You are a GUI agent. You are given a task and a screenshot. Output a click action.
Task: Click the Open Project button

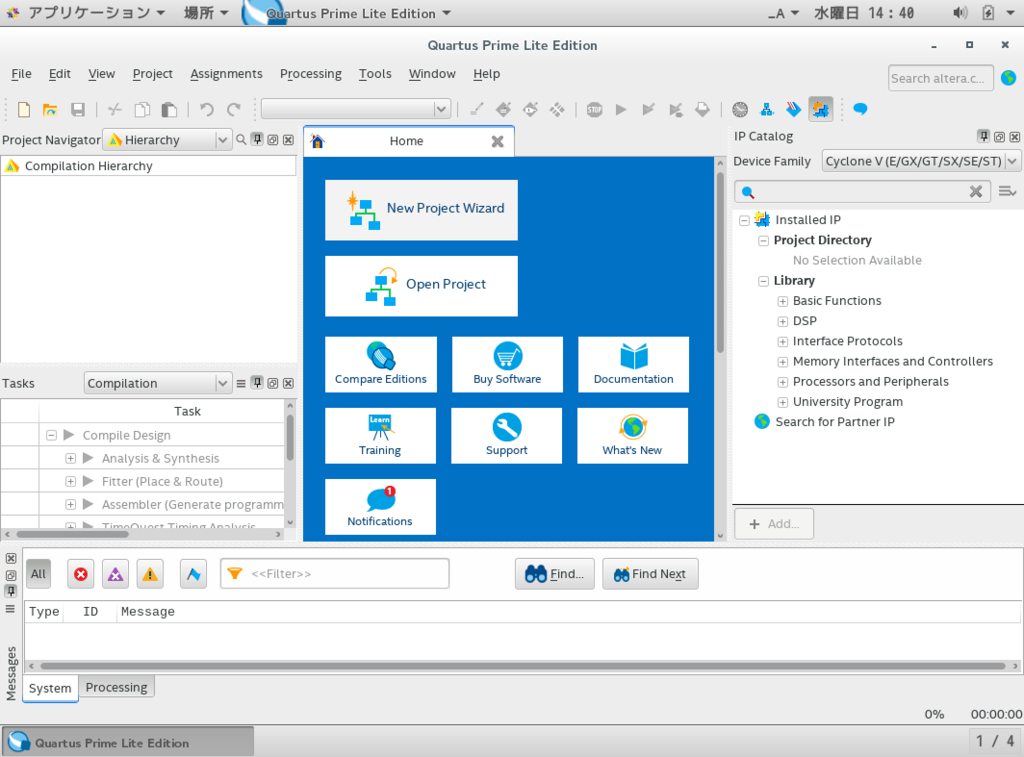(421, 286)
